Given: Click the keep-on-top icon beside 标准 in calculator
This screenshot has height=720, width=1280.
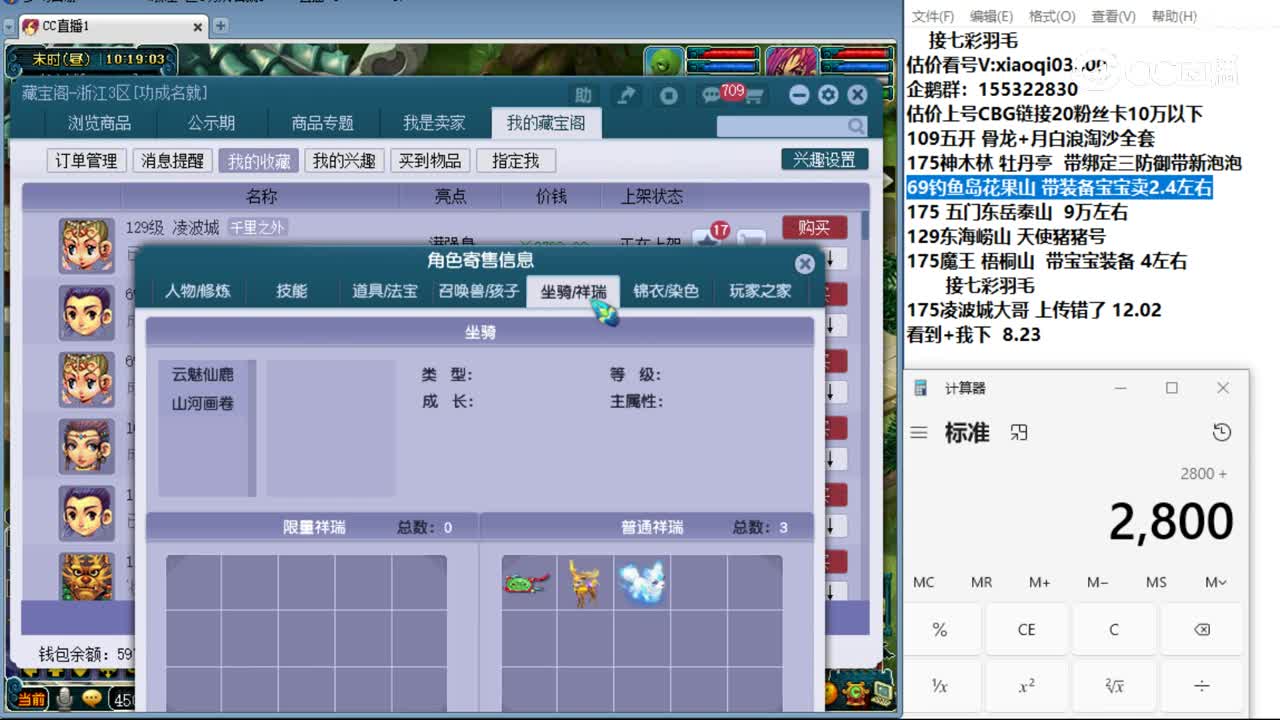Looking at the screenshot, I should [1019, 432].
